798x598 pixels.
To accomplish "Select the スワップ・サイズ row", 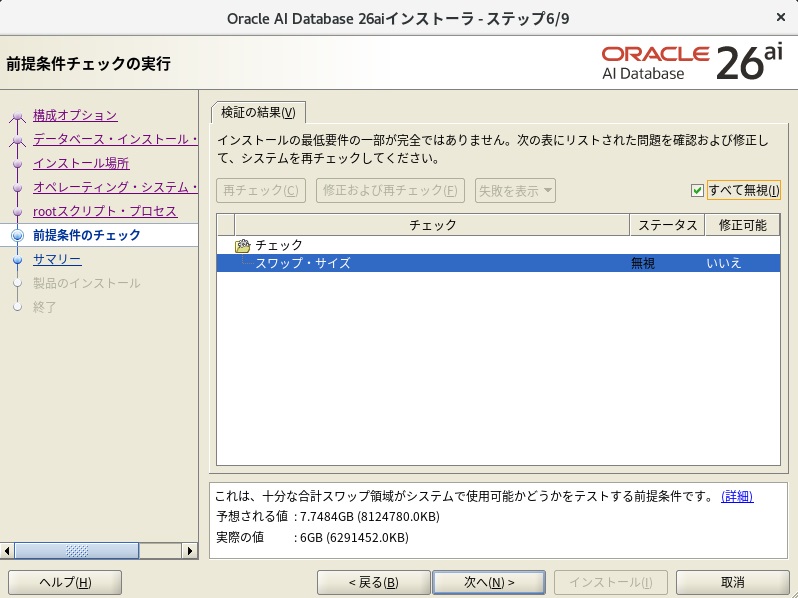I will (498, 263).
